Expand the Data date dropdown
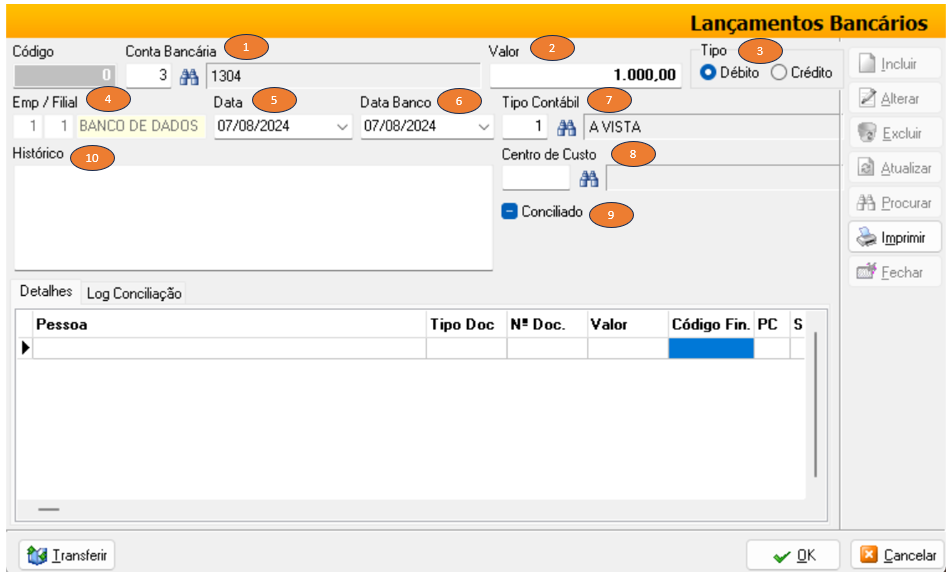 tap(343, 127)
